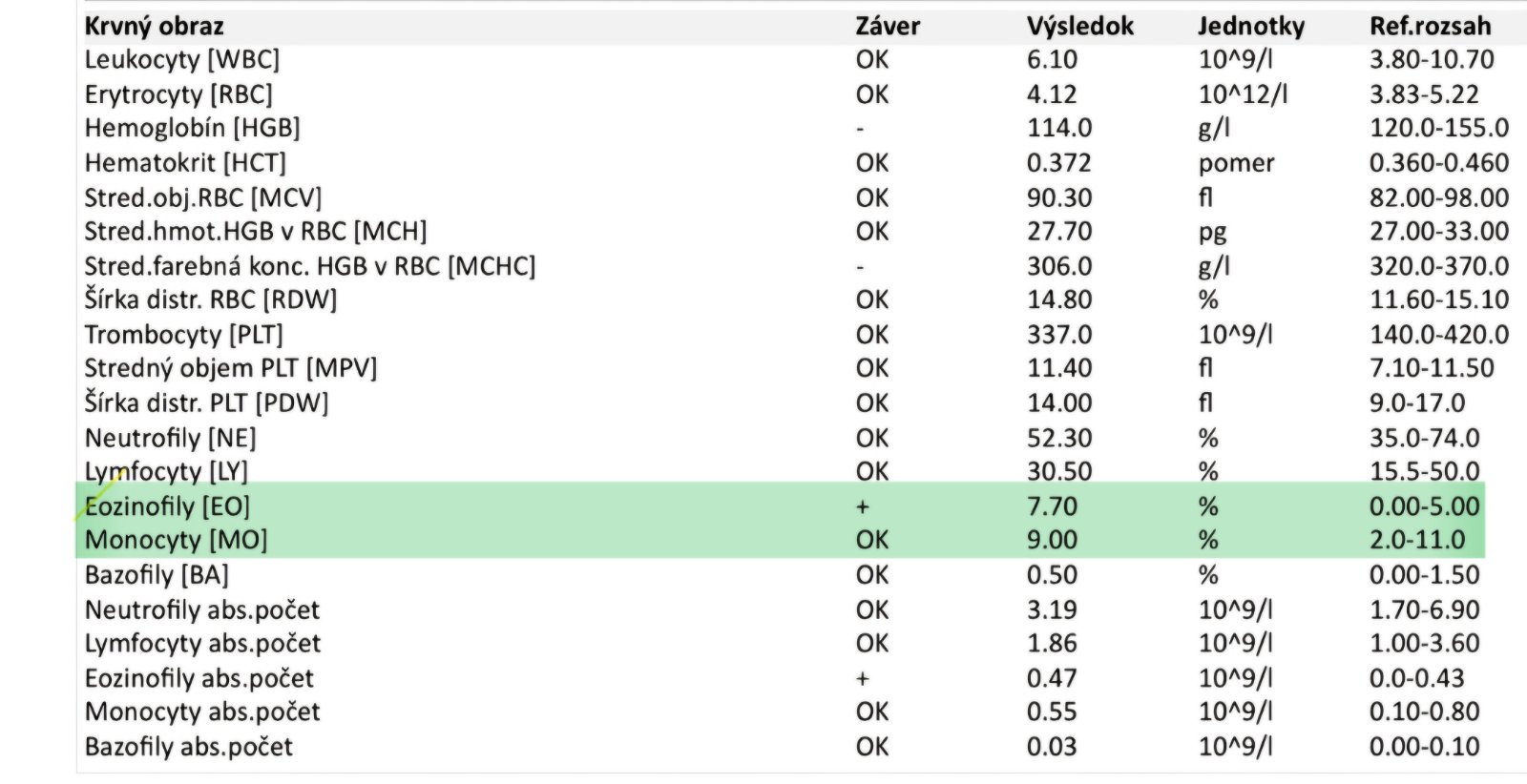The image size is (1527, 784).
Task: Select the Eozinofily result value 7.70
Action: [x=1052, y=505]
